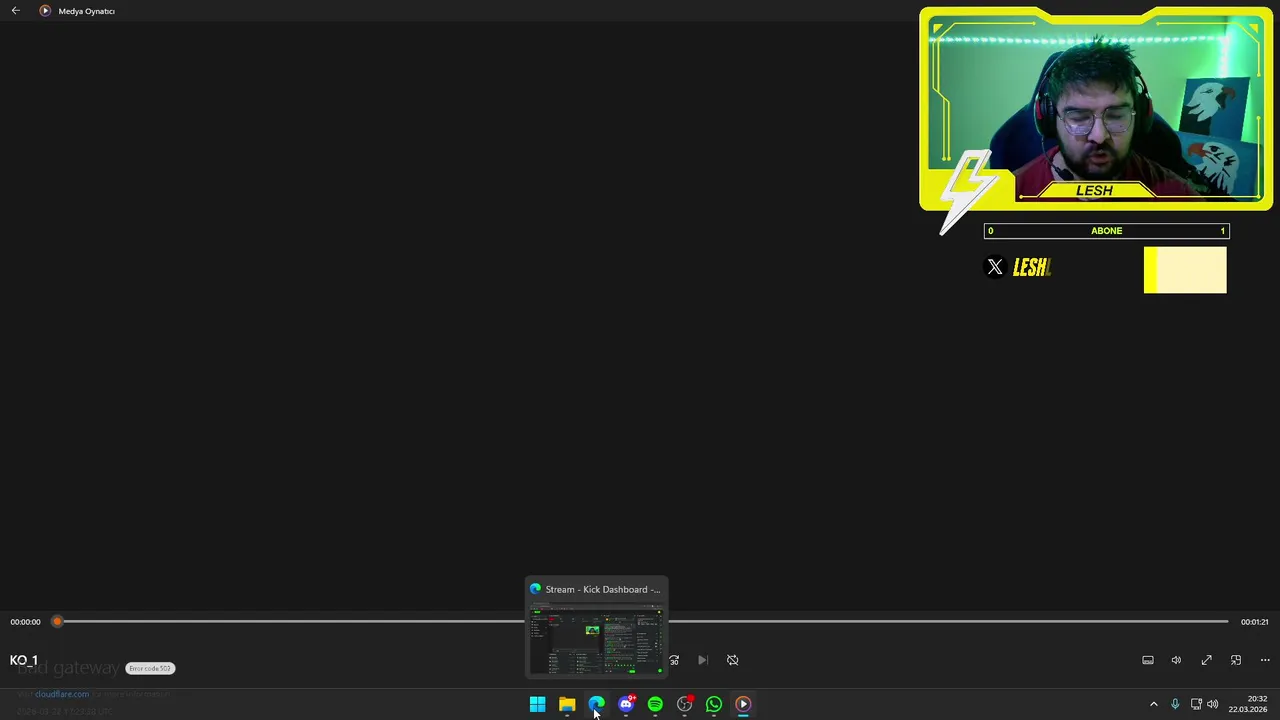Switch to mini player view

pos(1236,660)
